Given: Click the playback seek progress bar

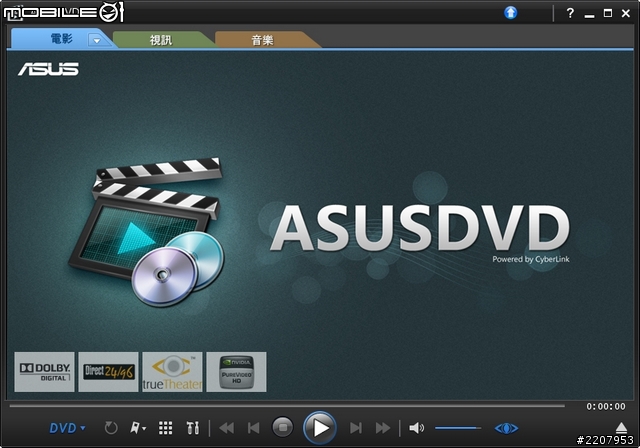Looking at the screenshot, I should (x=287, y=406).
